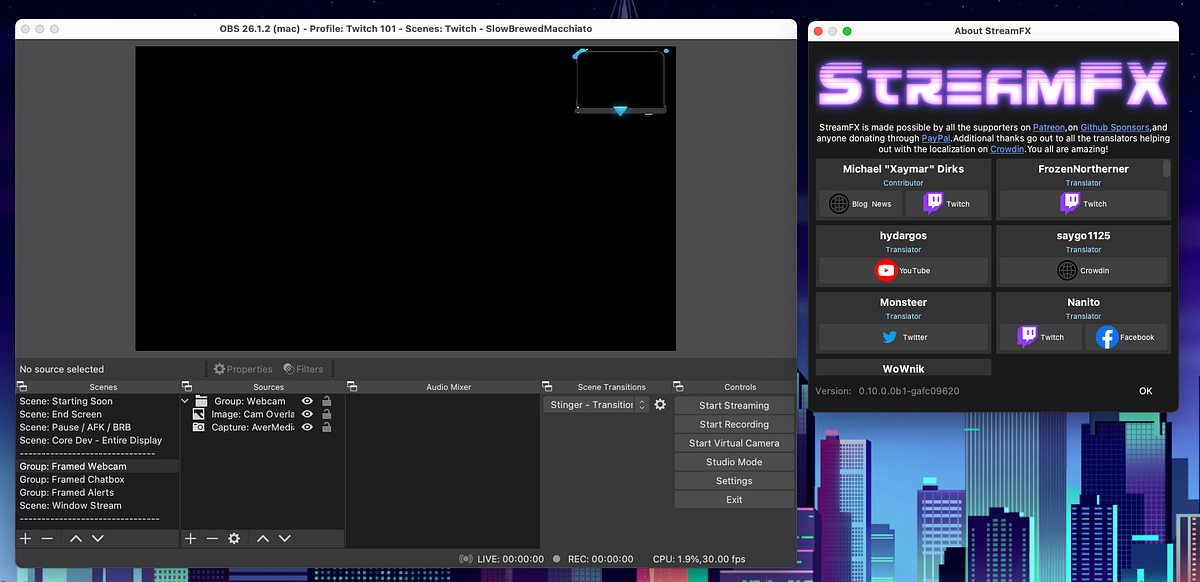Move source down using the down arrow icon
This screenshot has width=1200, height=582.
tap(285, 538)
